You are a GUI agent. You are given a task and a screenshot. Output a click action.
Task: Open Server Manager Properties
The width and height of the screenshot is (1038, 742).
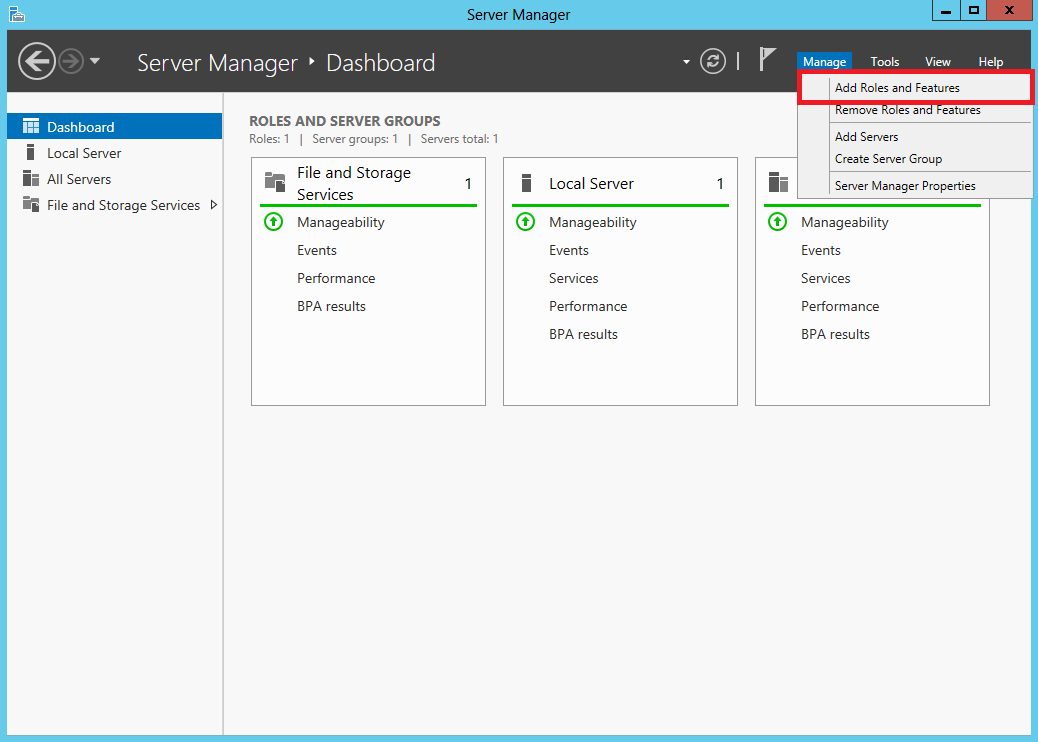click(905, 186)
